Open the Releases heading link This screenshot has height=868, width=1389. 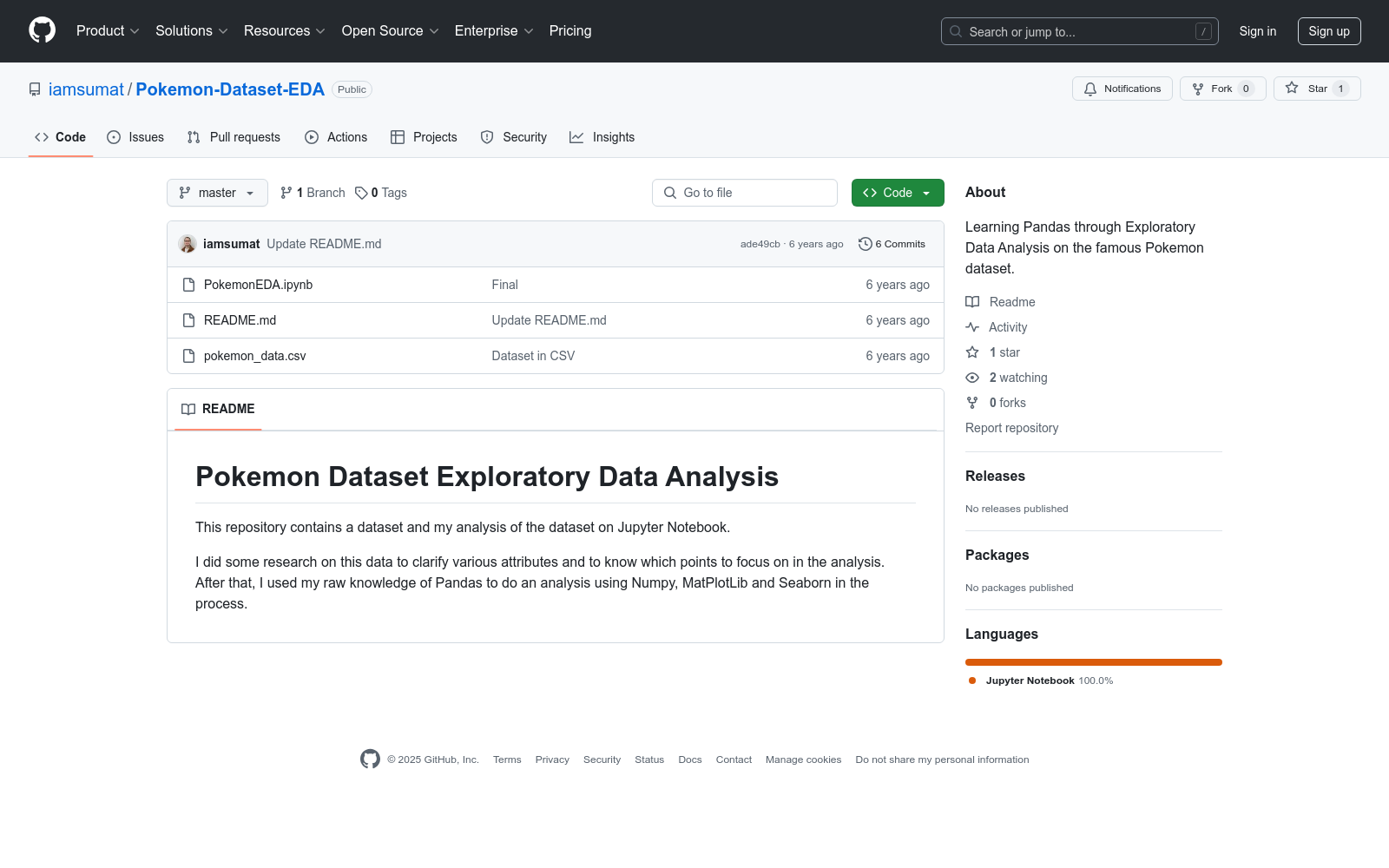[995, 477]
